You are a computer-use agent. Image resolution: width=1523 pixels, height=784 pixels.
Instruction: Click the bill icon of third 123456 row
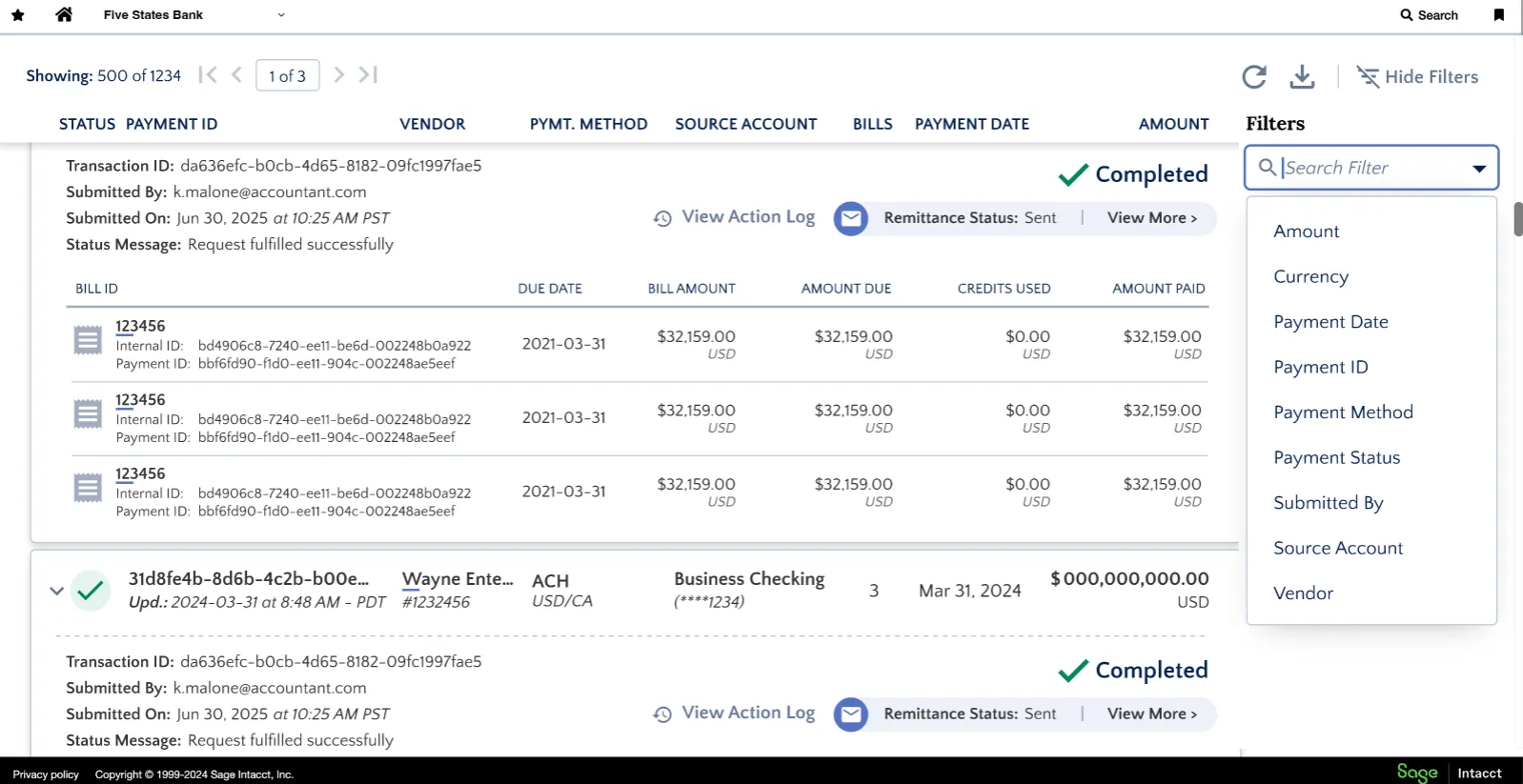(88, 488)
